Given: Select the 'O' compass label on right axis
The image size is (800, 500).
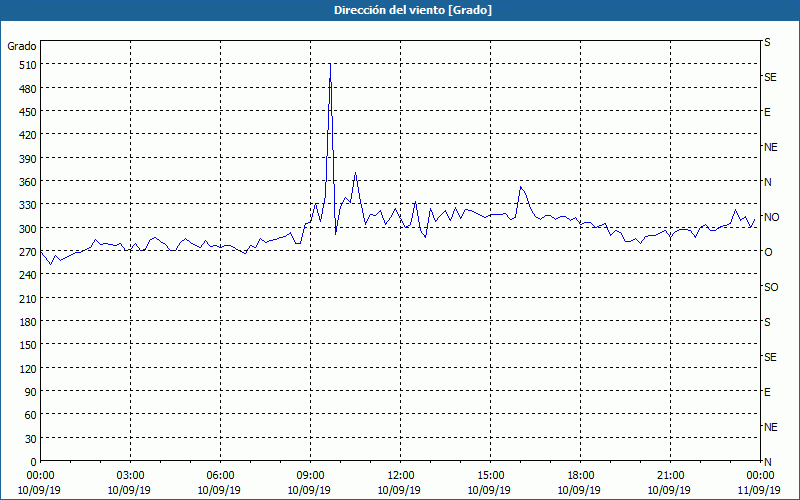Looking at the screenshot, I should click(768, 252).
